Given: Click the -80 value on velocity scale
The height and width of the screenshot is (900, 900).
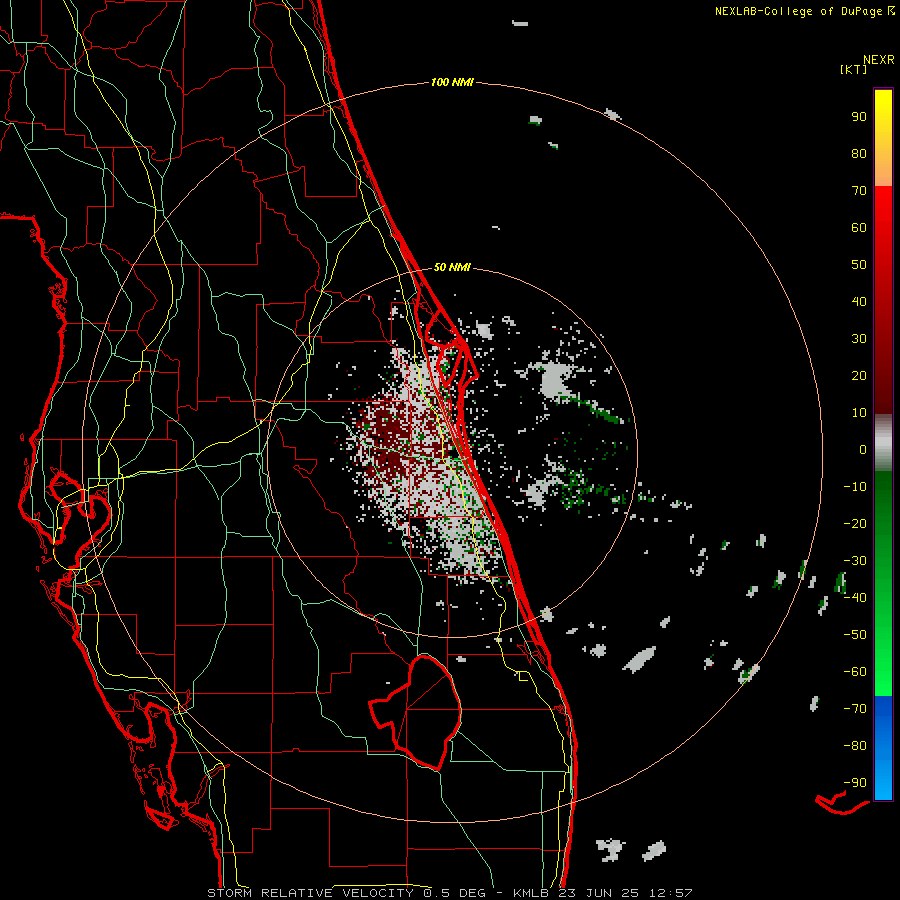Looking at the screenshot, I should click(855, 746).
